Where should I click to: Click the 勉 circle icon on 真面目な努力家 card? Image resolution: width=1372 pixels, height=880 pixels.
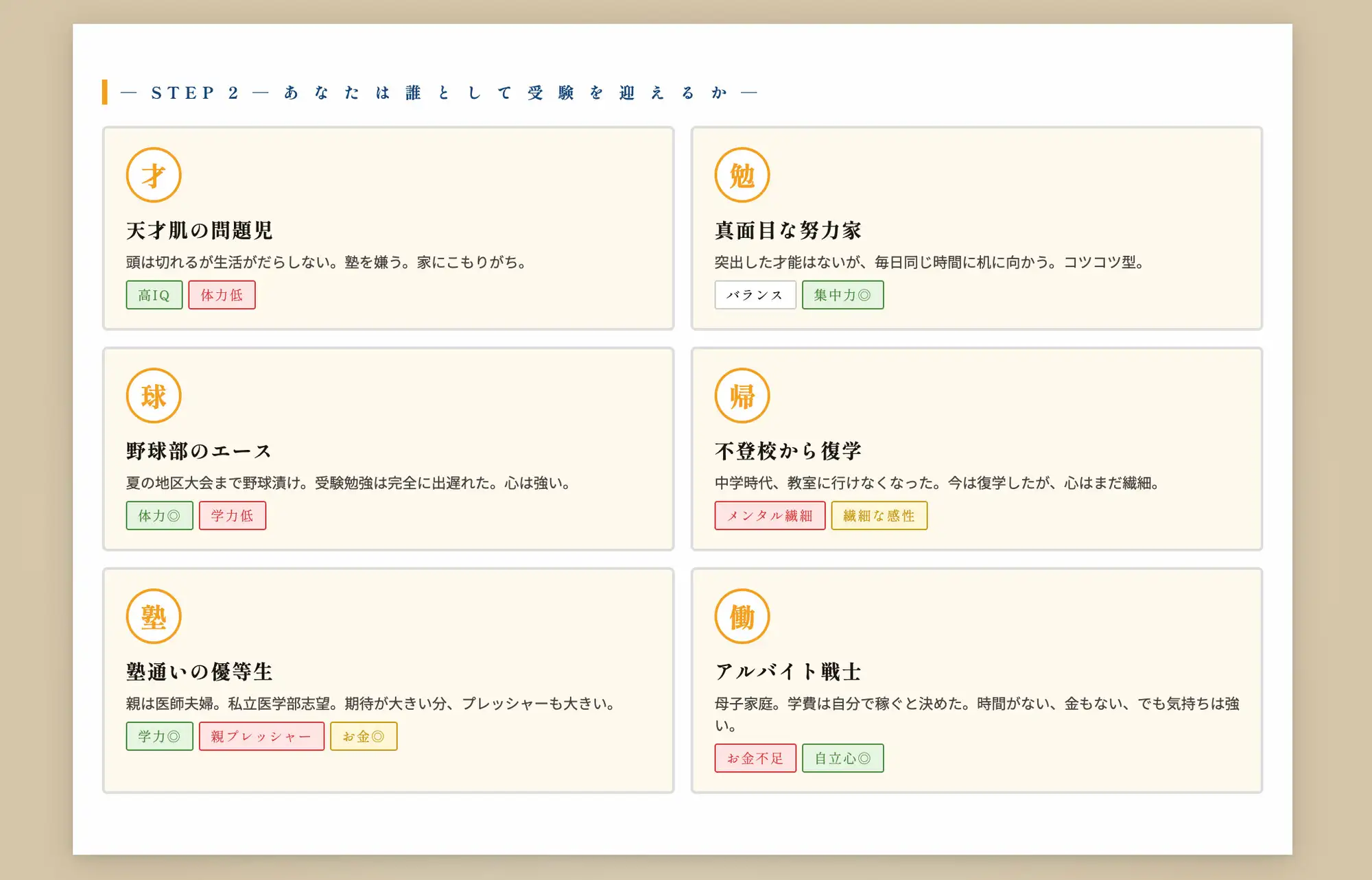742,175
